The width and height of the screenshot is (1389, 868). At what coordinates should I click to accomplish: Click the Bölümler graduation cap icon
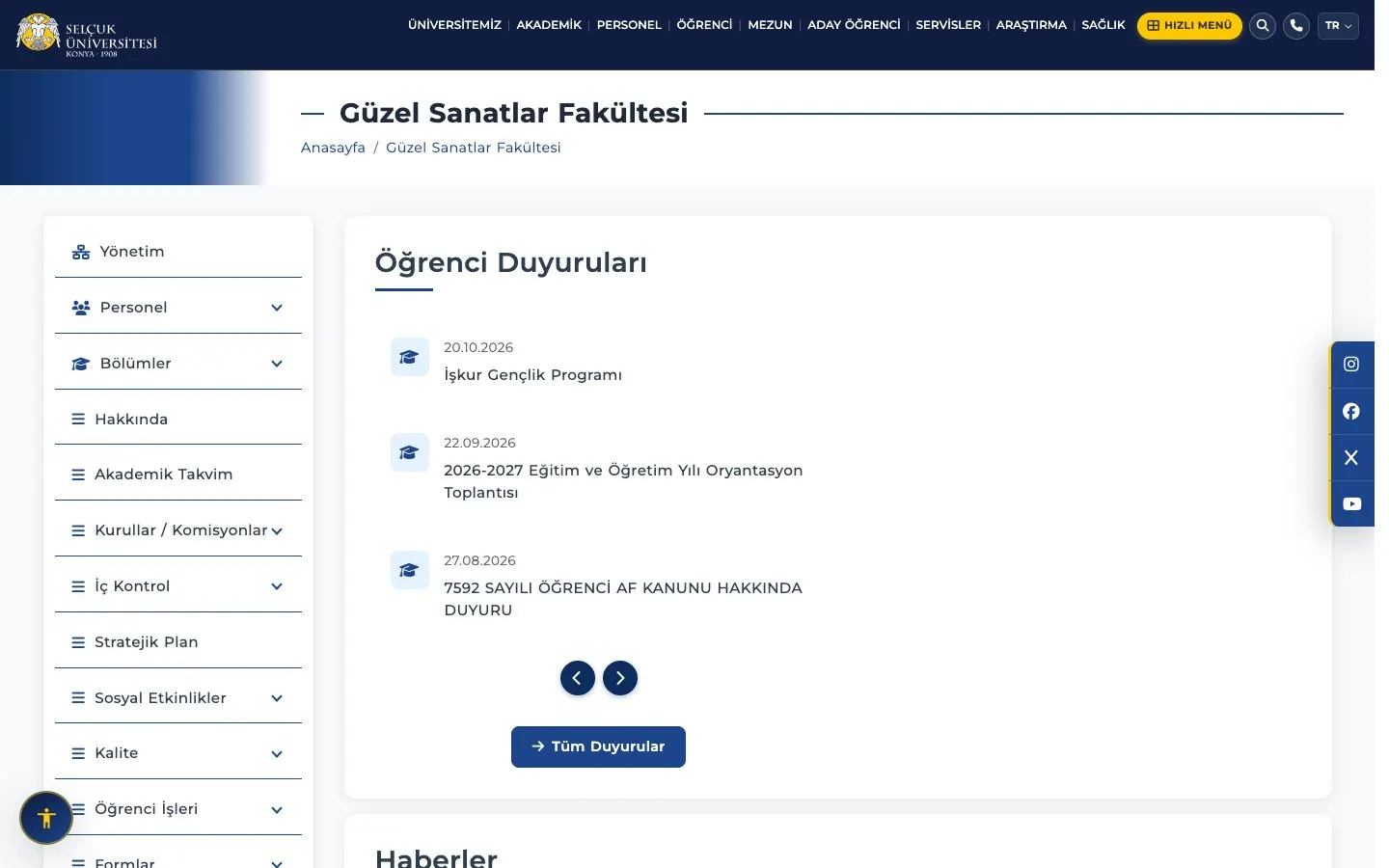point(81,364)
